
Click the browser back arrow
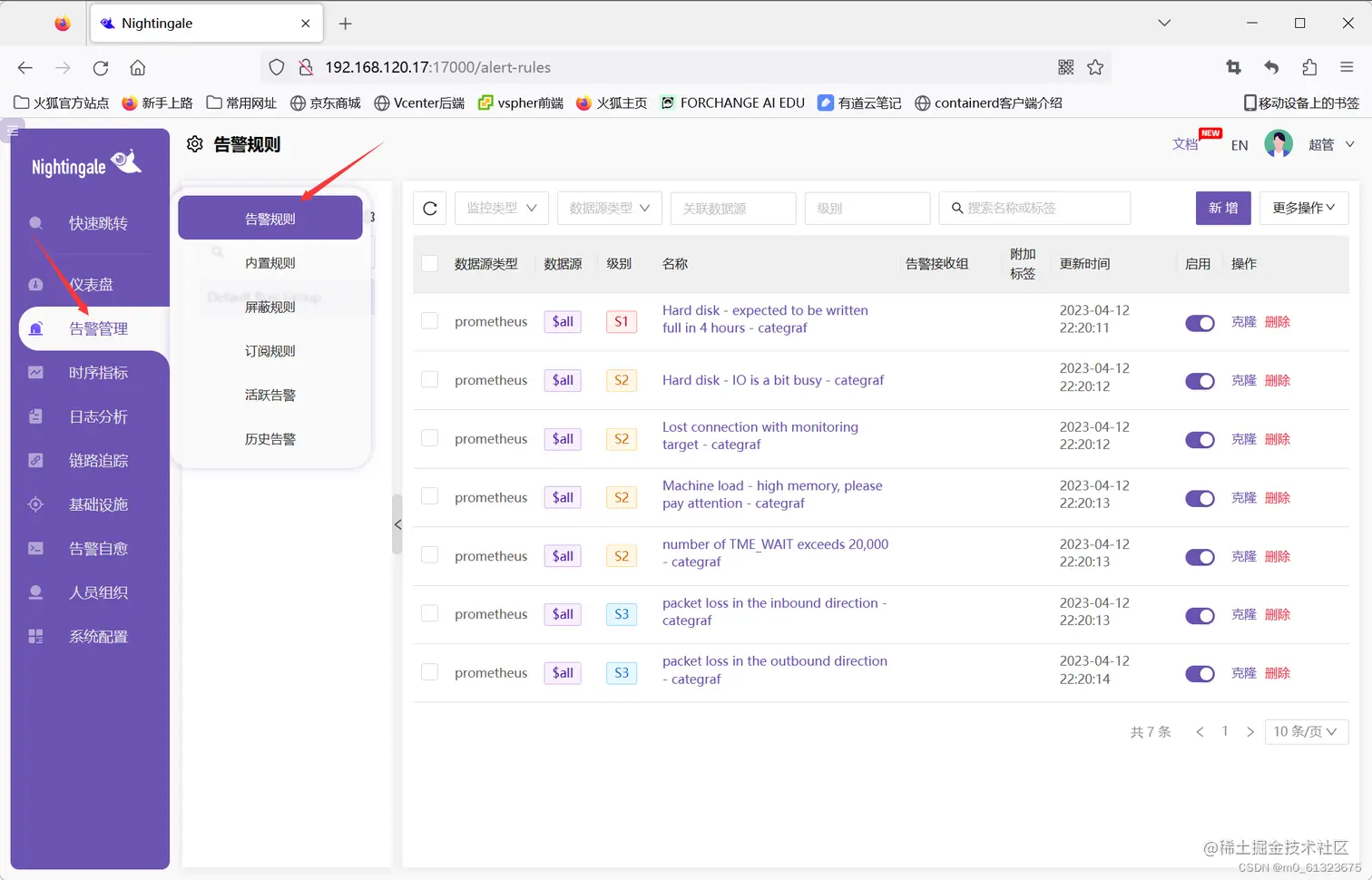click(x=25, y=67)
